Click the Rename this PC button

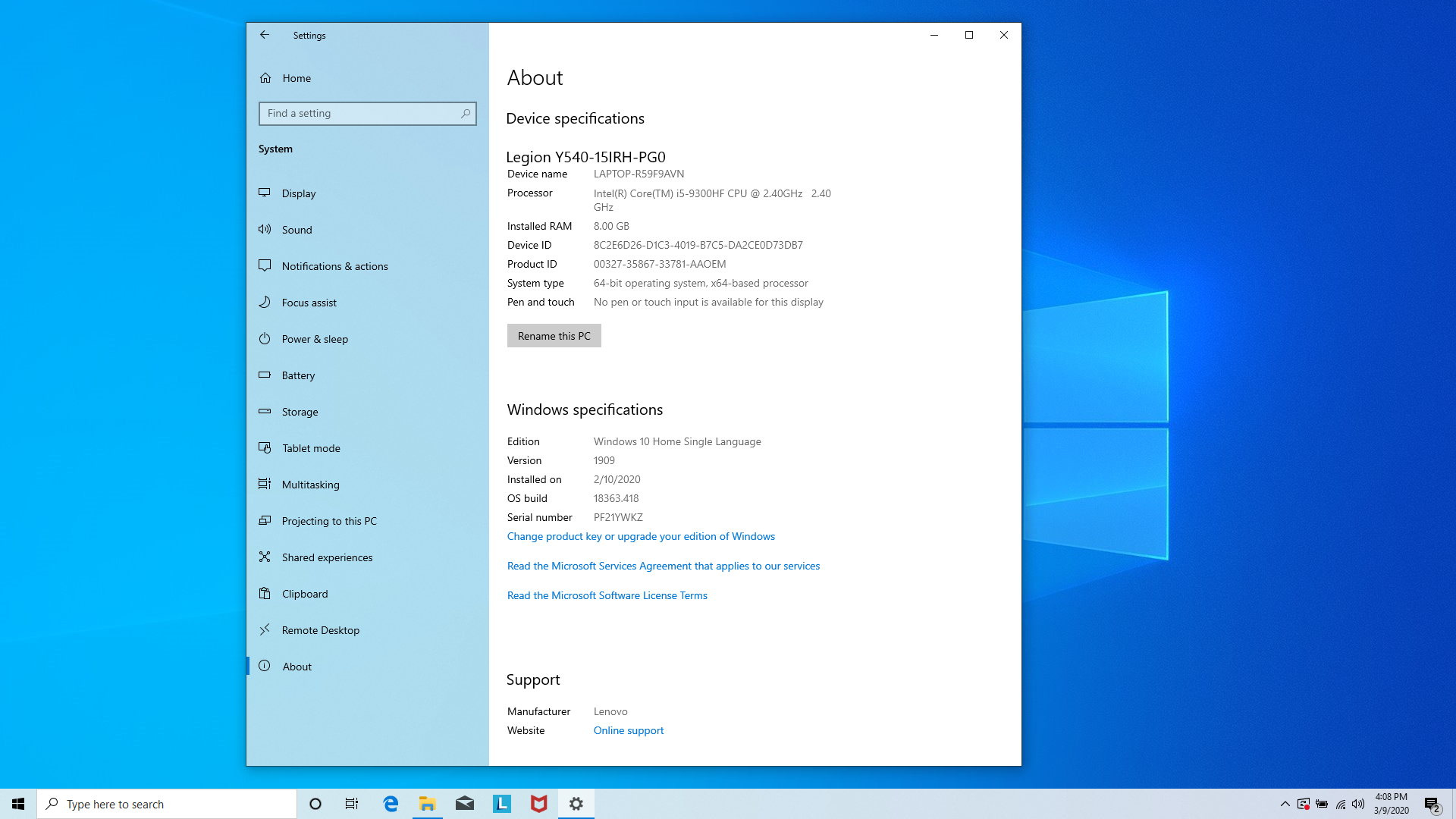click(x=554, y=336)
